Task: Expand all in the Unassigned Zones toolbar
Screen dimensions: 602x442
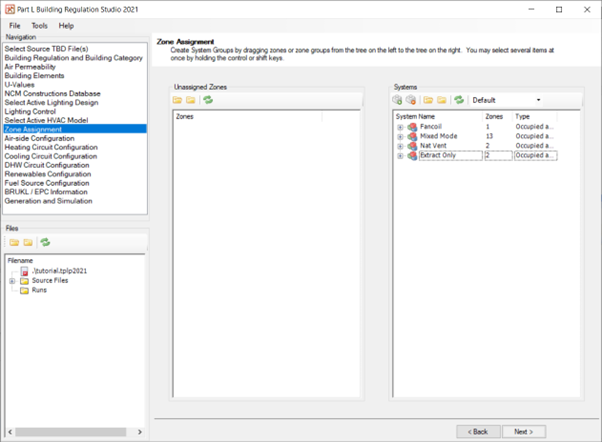Action: [177, 100]
